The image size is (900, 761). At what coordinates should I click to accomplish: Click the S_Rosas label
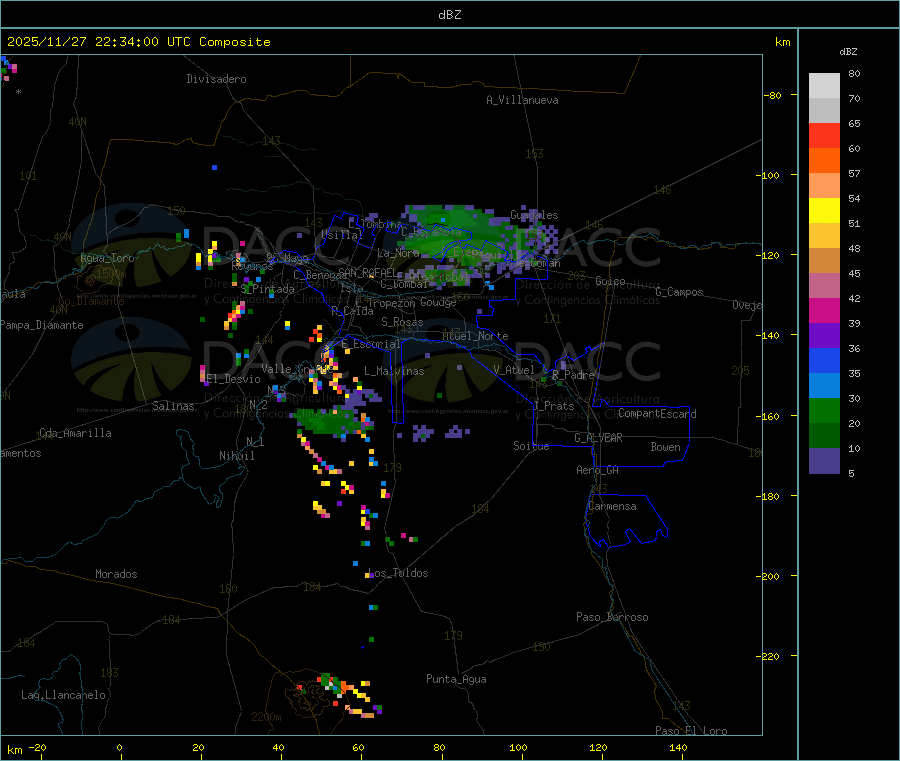402,322
